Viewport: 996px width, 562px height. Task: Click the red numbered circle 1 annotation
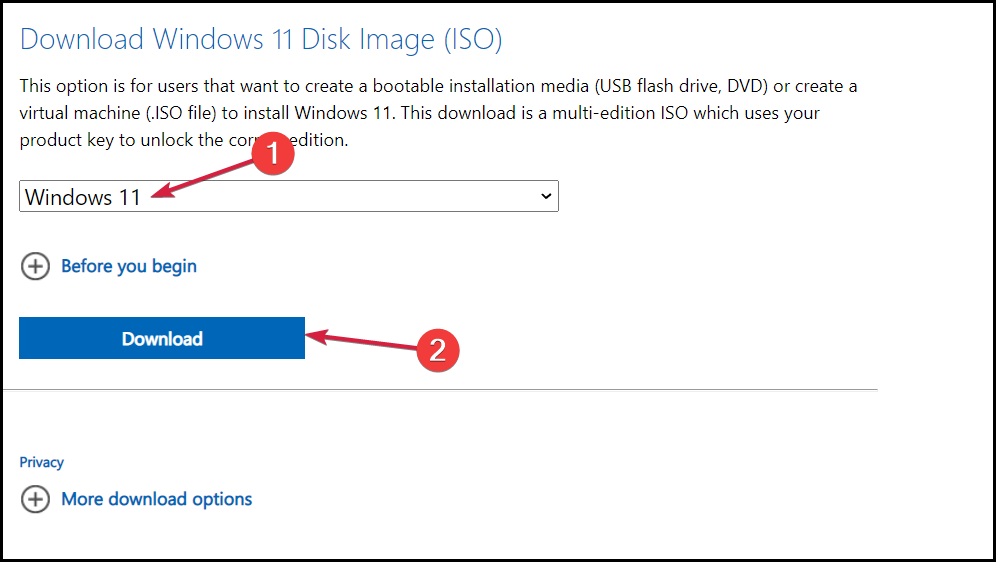coord(272,154)
